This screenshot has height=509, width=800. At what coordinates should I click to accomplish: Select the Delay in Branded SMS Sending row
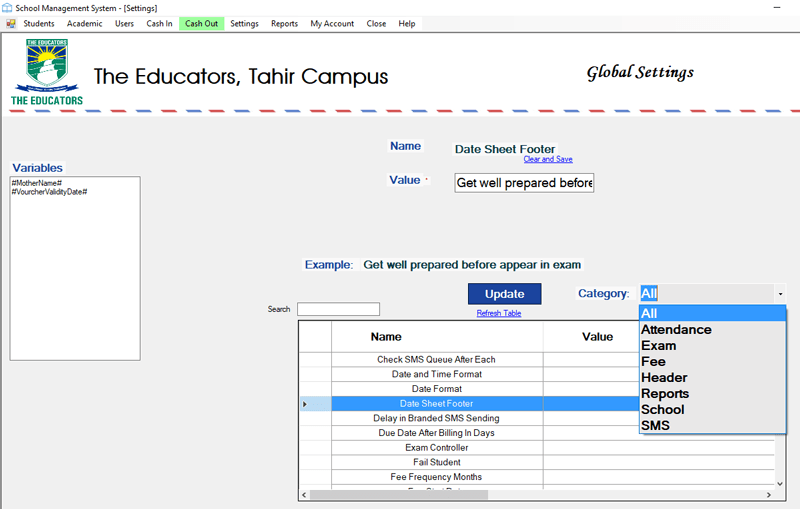pos(436,418)
